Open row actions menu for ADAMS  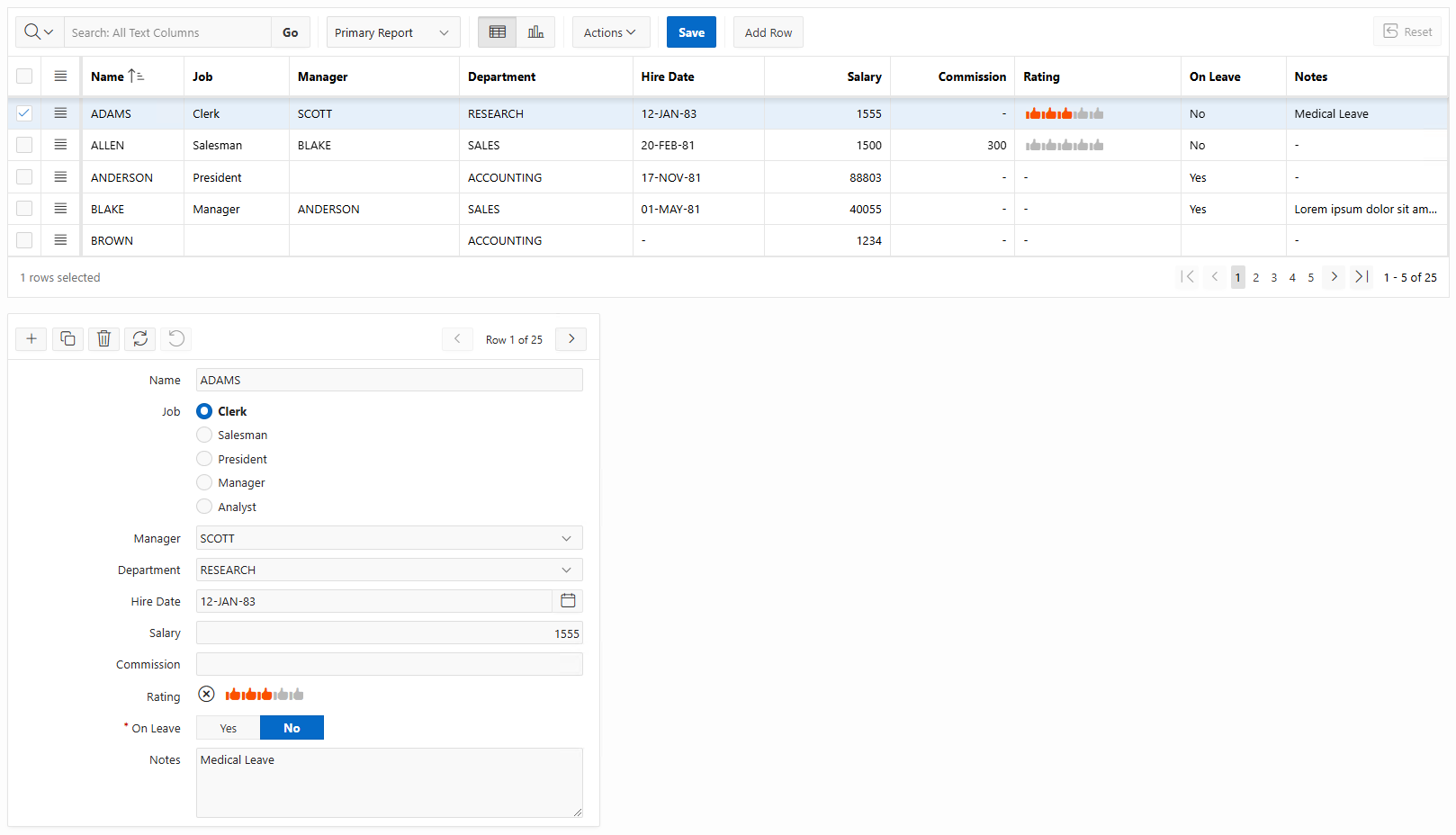coord(60,113)
